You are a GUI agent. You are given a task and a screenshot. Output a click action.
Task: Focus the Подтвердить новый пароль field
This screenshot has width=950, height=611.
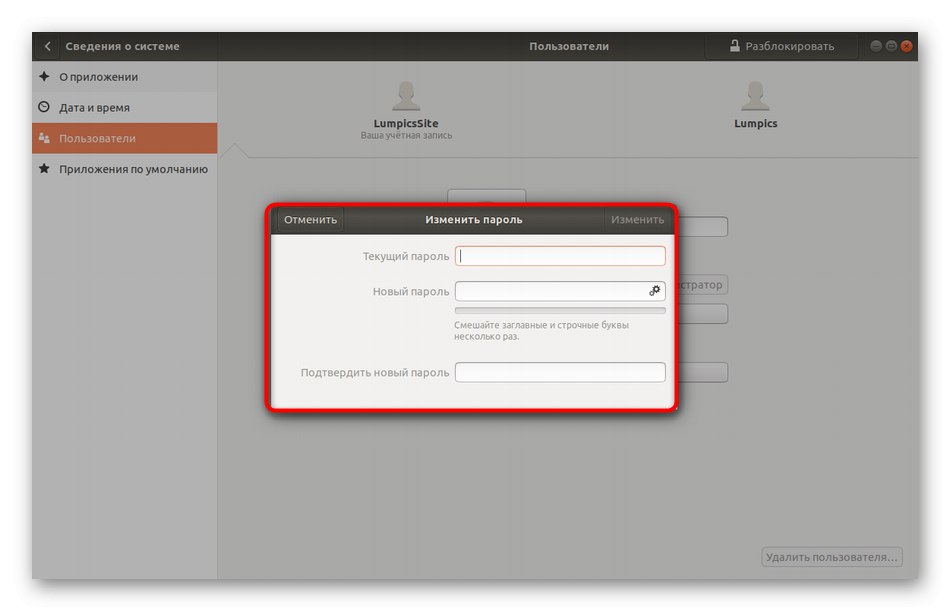[x=560, y=372]
